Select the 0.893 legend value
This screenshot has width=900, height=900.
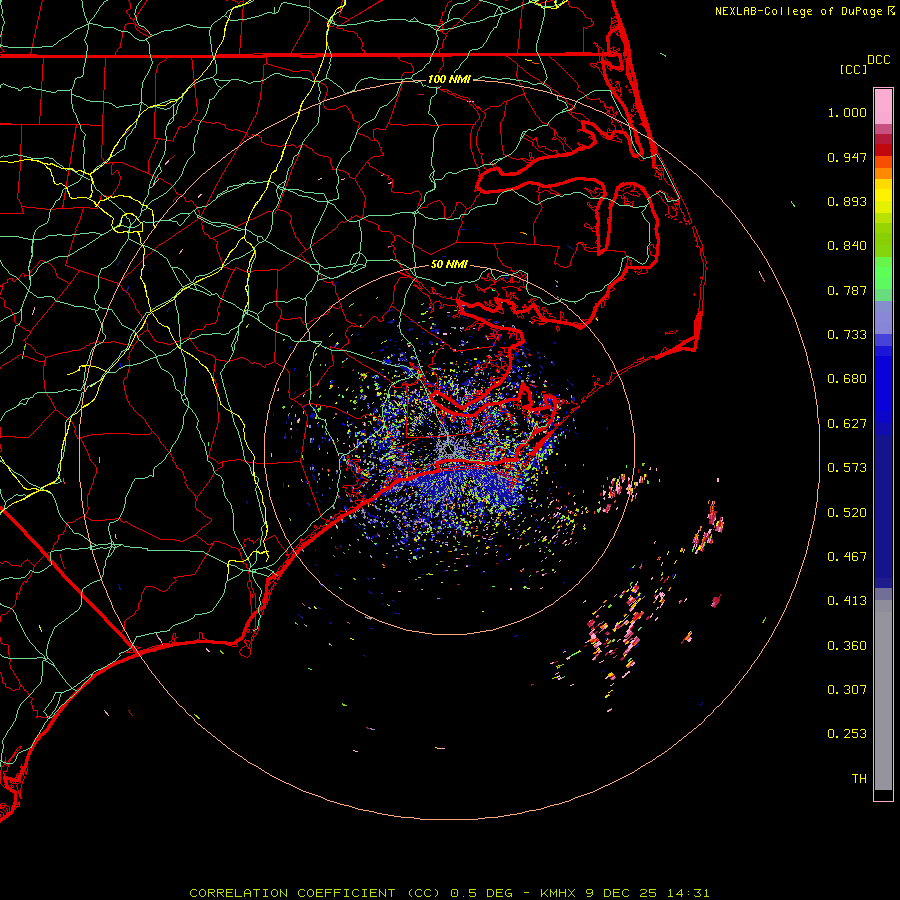(x=847, y=201)
